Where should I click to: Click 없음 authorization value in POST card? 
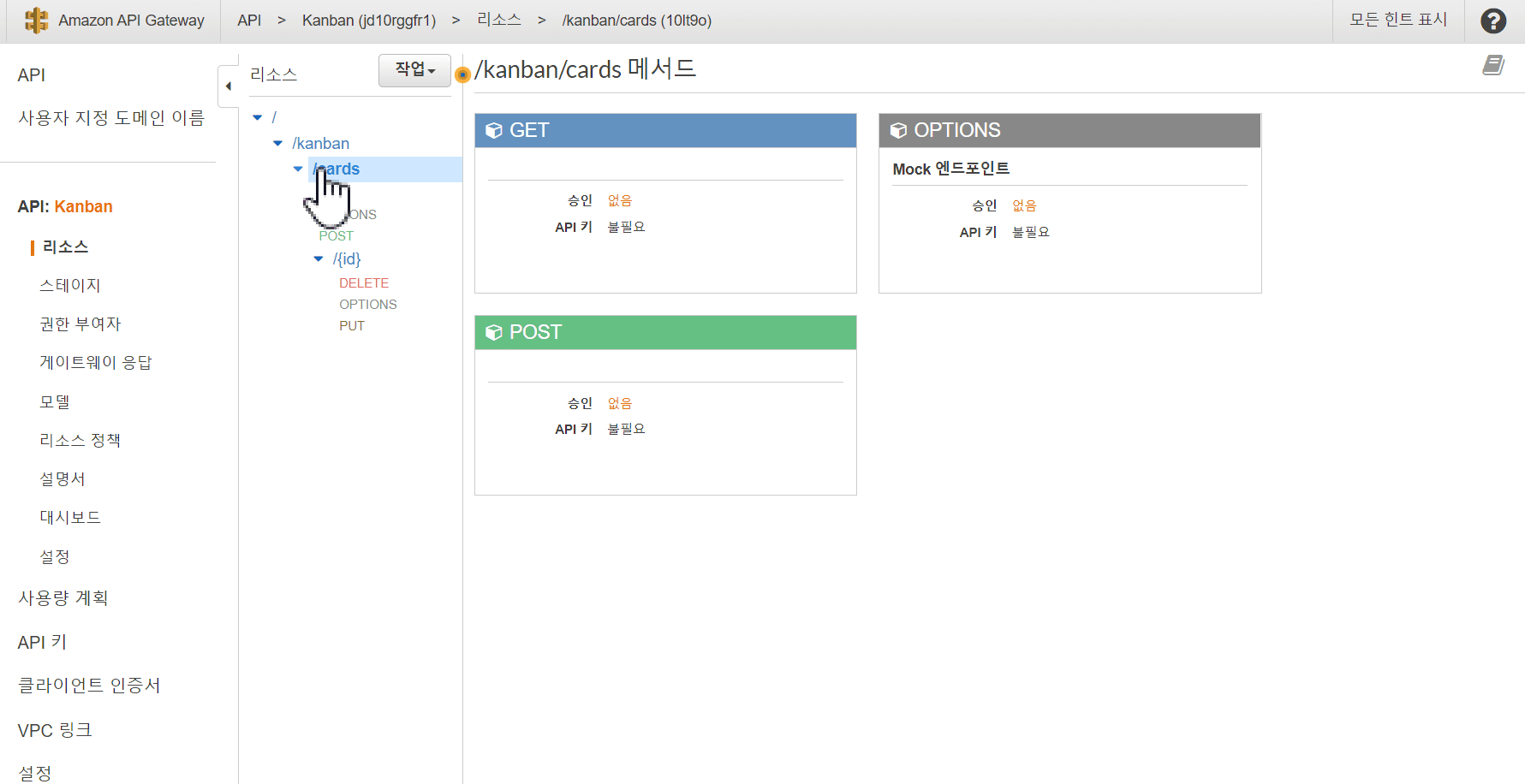coord(620,403)
